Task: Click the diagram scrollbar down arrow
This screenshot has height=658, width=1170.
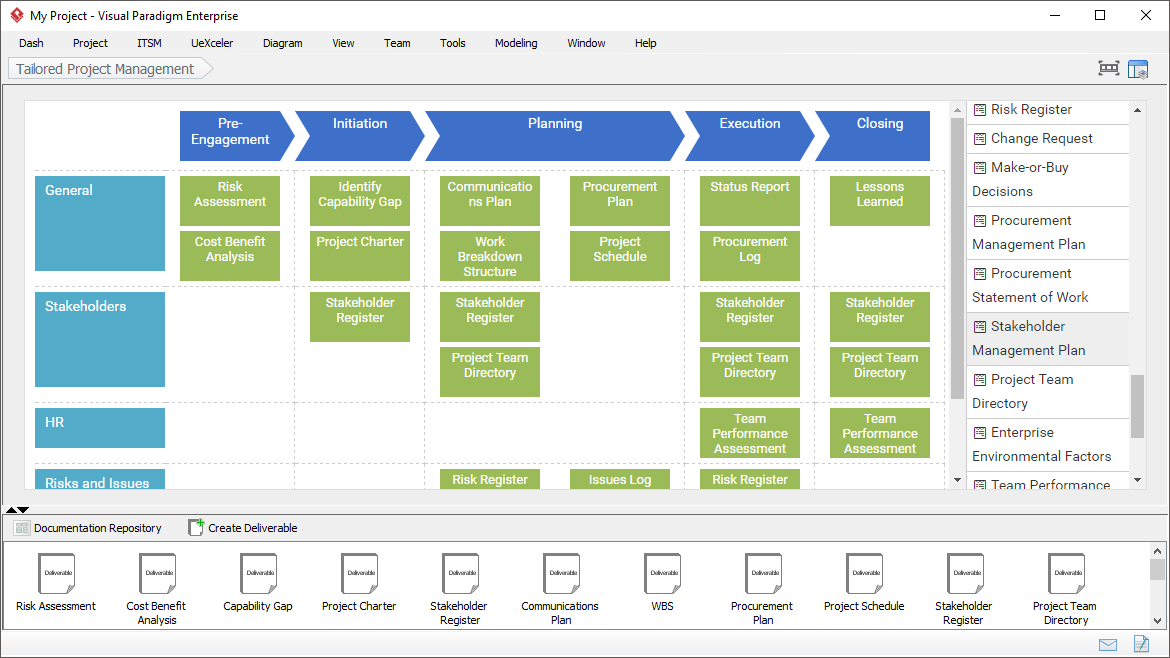Action: coord(957,480)
